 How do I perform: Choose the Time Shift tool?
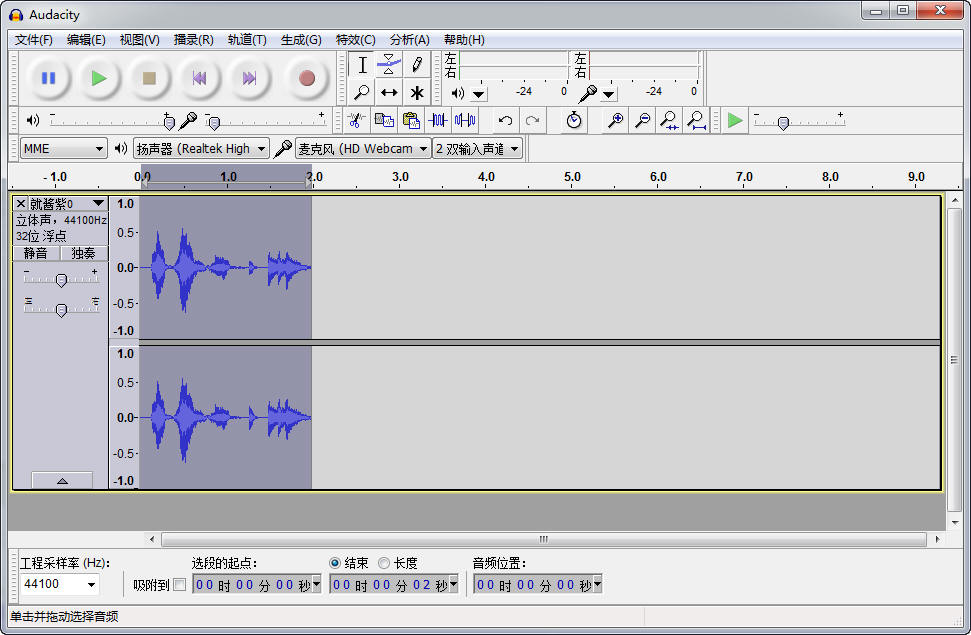[x=389, y=93]
